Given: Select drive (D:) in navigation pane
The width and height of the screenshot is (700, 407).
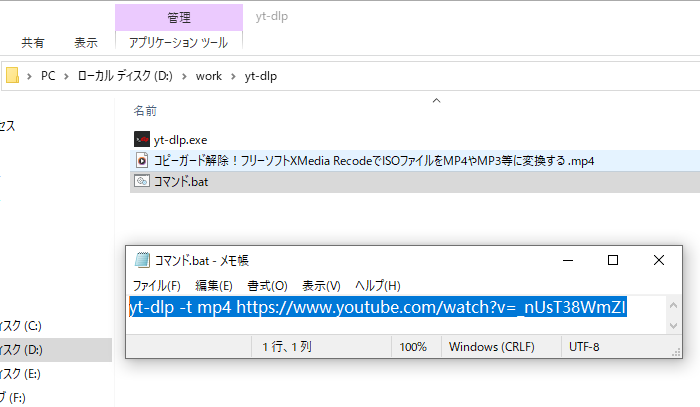Looking at the screenshot, I should [x=21, y=350].
